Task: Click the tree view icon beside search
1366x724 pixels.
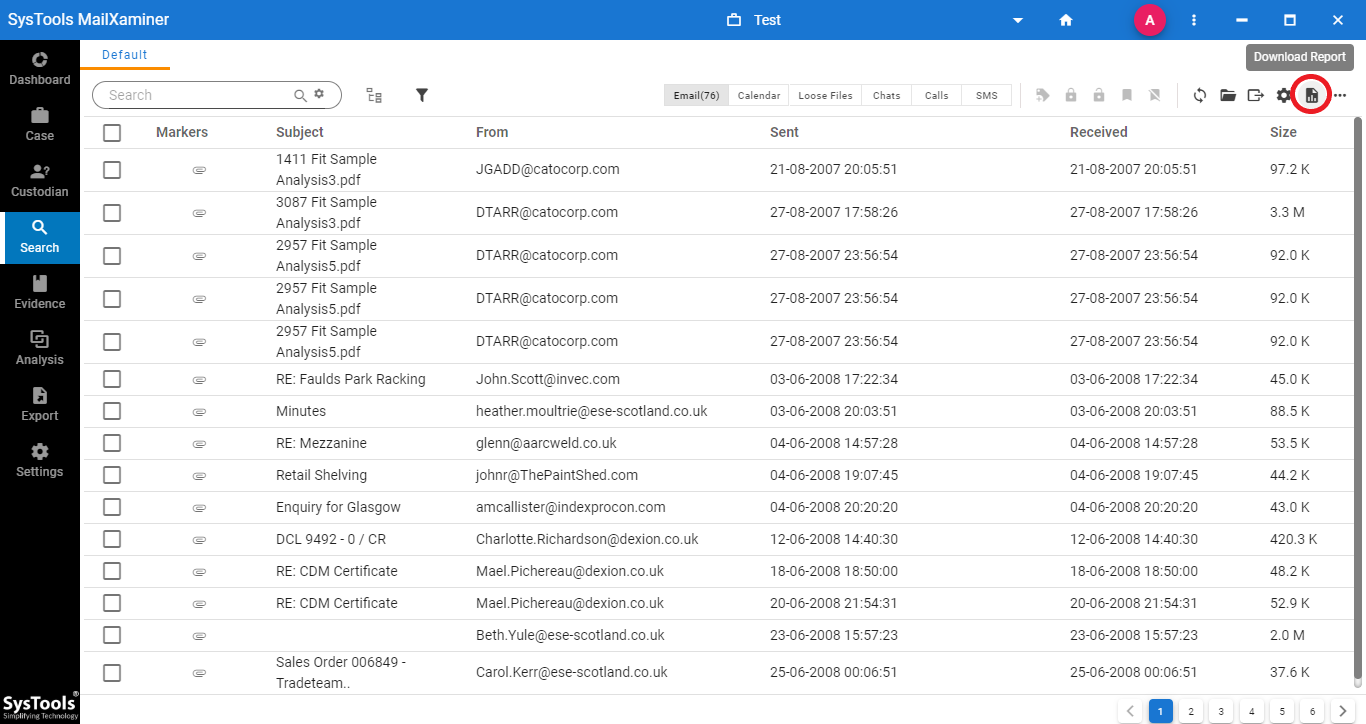Action: (374, 95)
